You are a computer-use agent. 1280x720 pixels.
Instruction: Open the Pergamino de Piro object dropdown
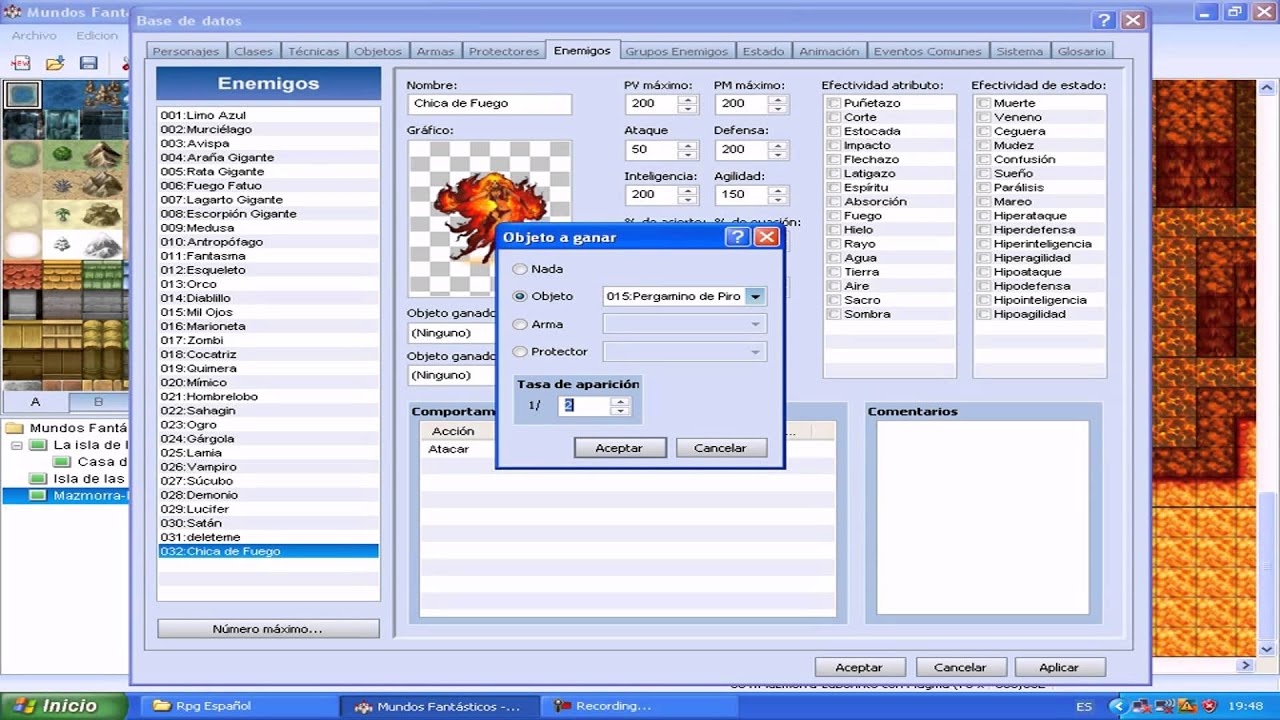click(756, 296)
